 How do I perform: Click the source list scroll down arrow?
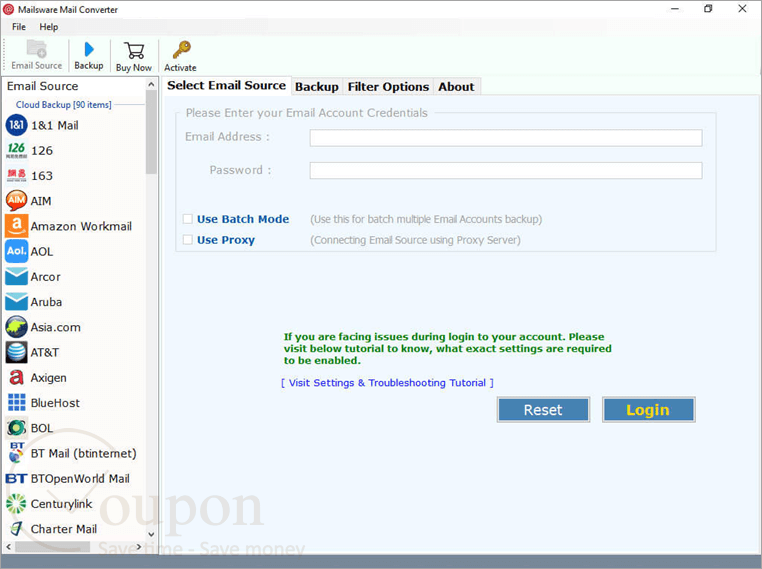[x=151, y=534]
